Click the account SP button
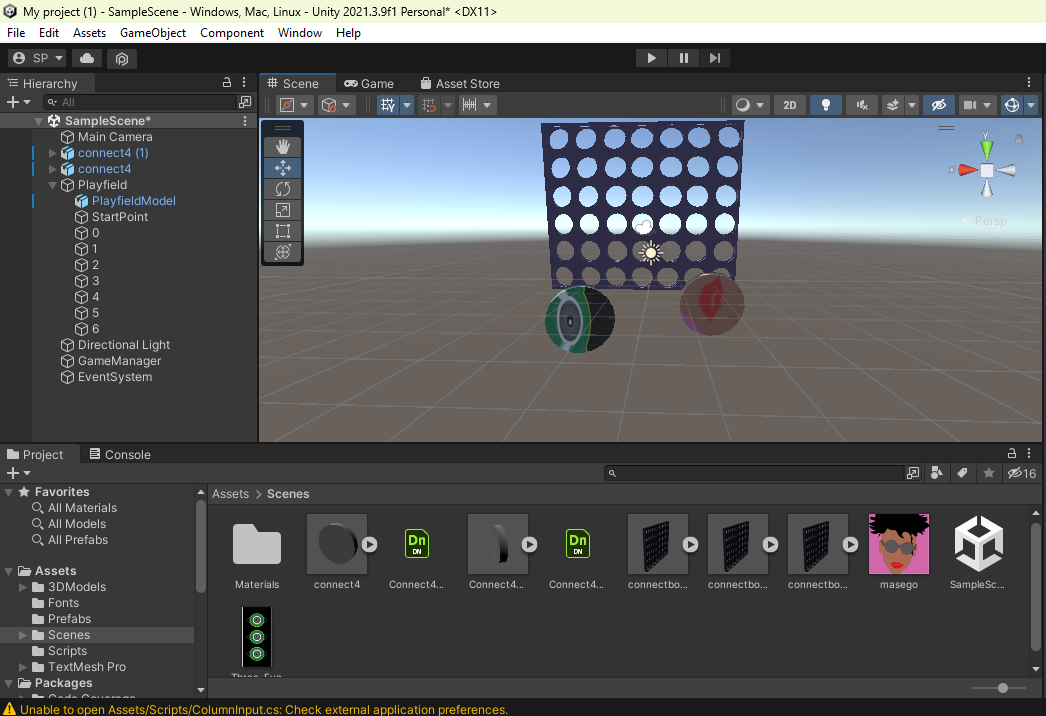Viewport: 1046px width, 716px height. tap(38, 58)
